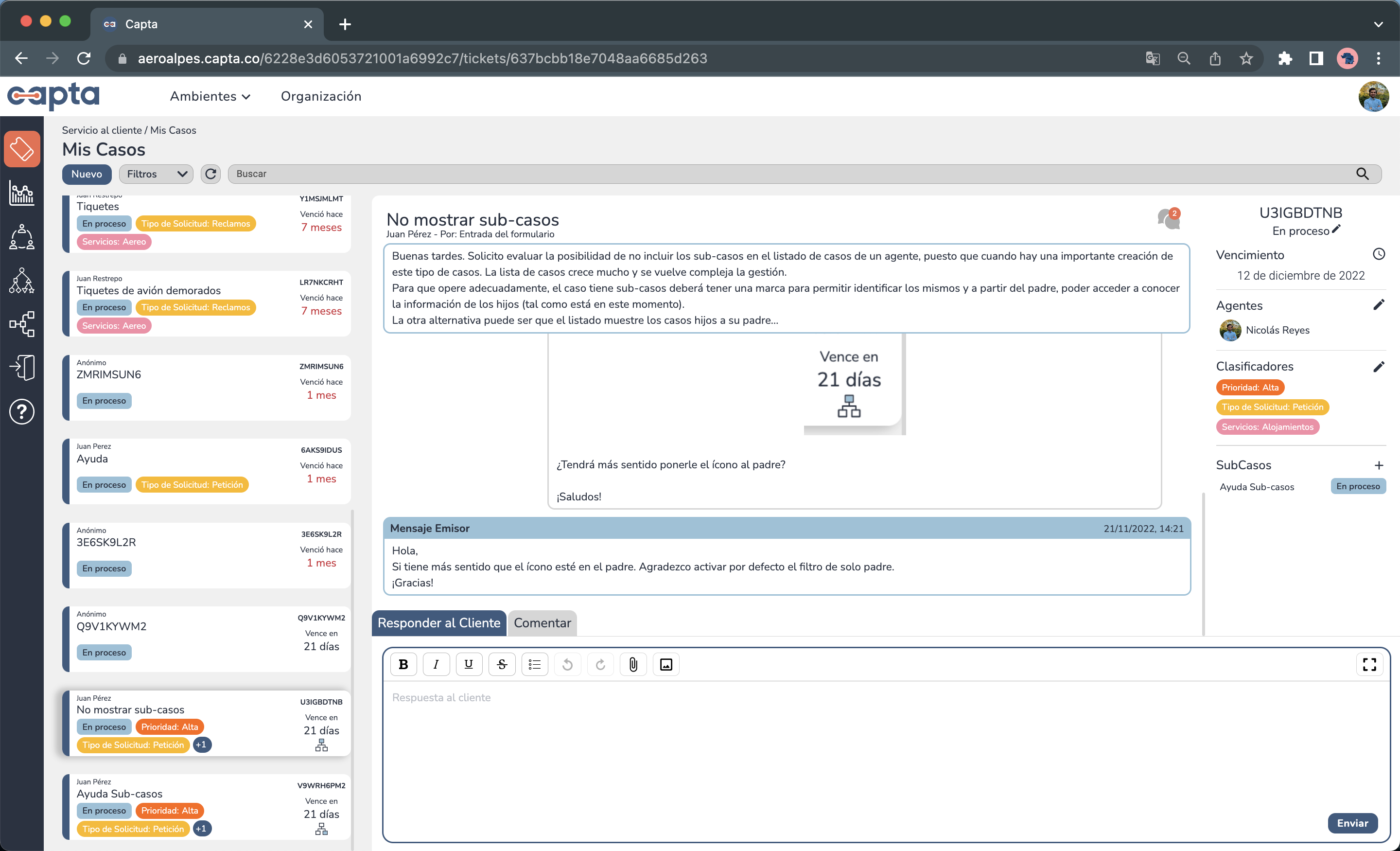1400x851 pixels.
Task: Toggle bold formatting in editor
Action: pyautogui.click(x=403, y=664)
